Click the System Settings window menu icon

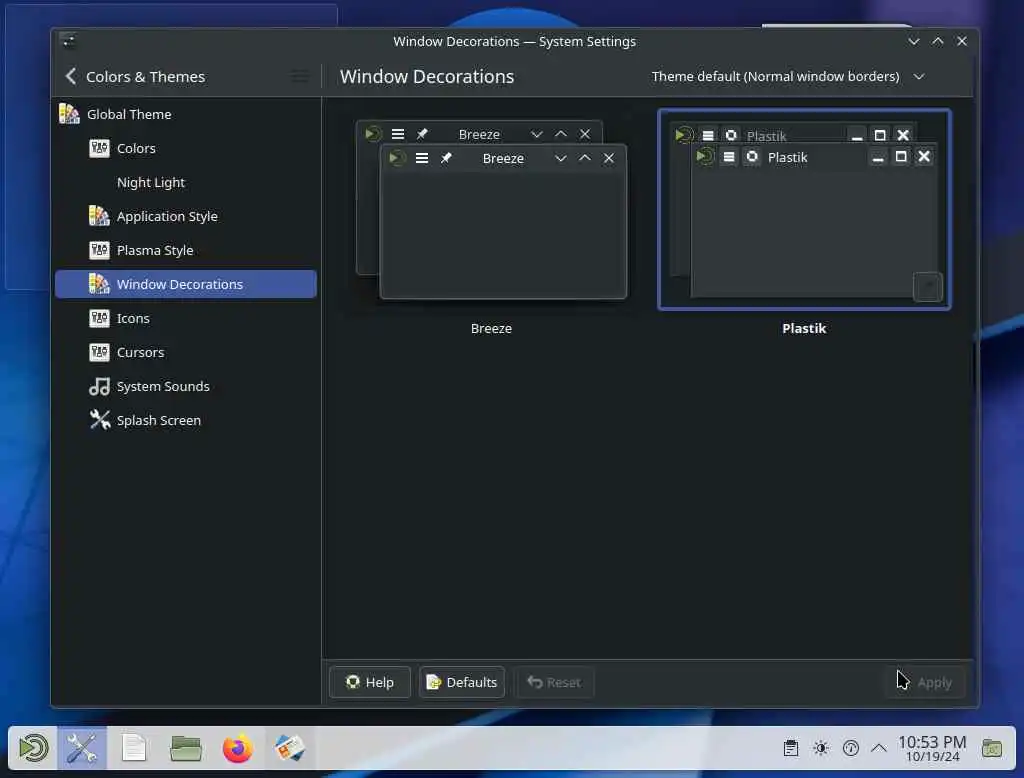point(69,41)
